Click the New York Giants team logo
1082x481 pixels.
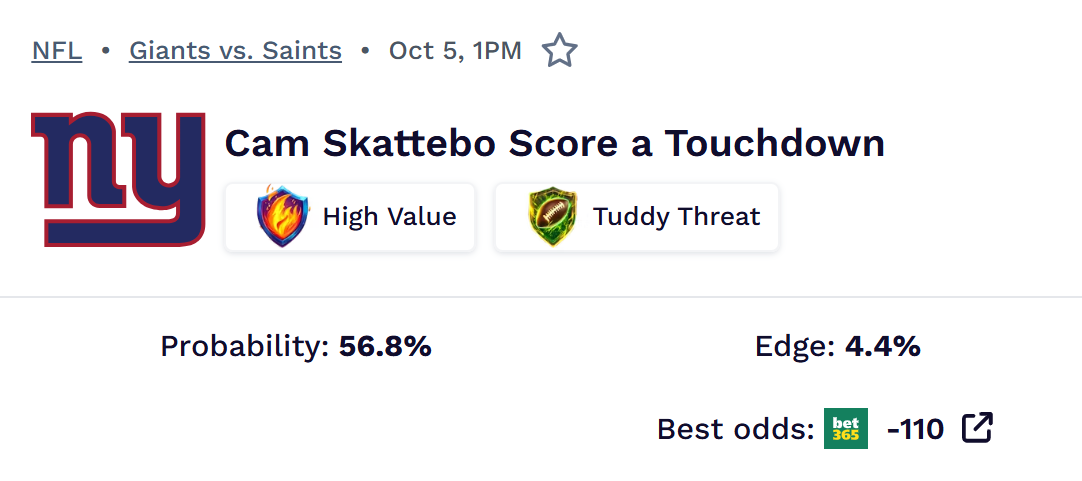119,178
